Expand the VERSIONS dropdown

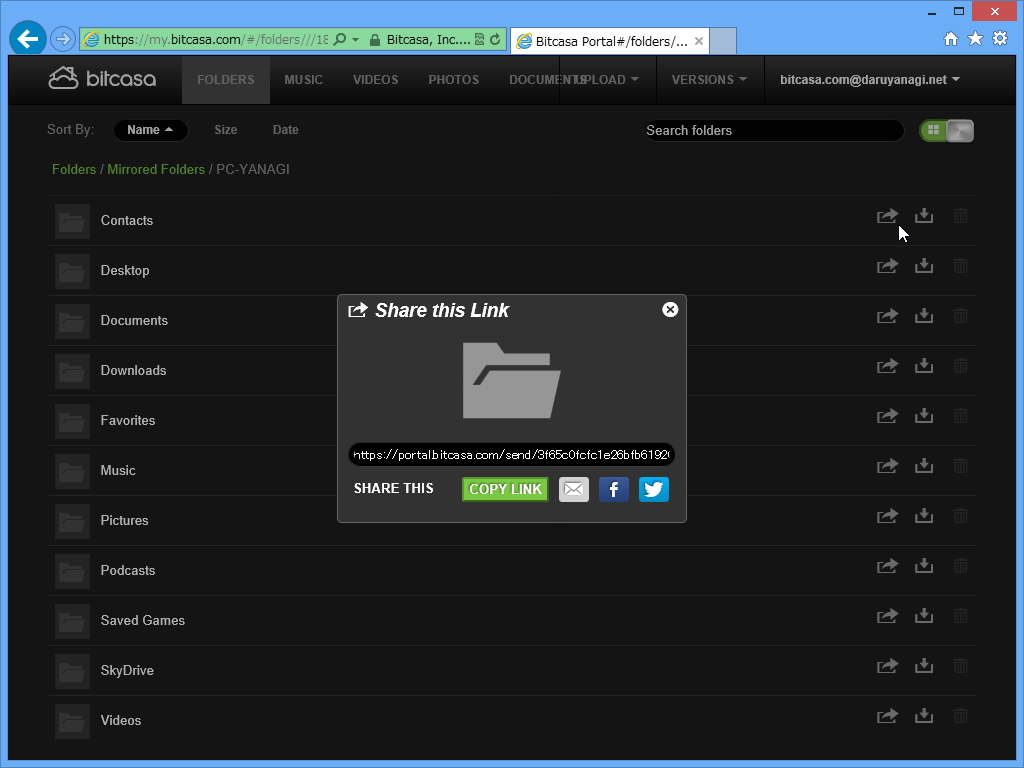[x=710, y=80]
